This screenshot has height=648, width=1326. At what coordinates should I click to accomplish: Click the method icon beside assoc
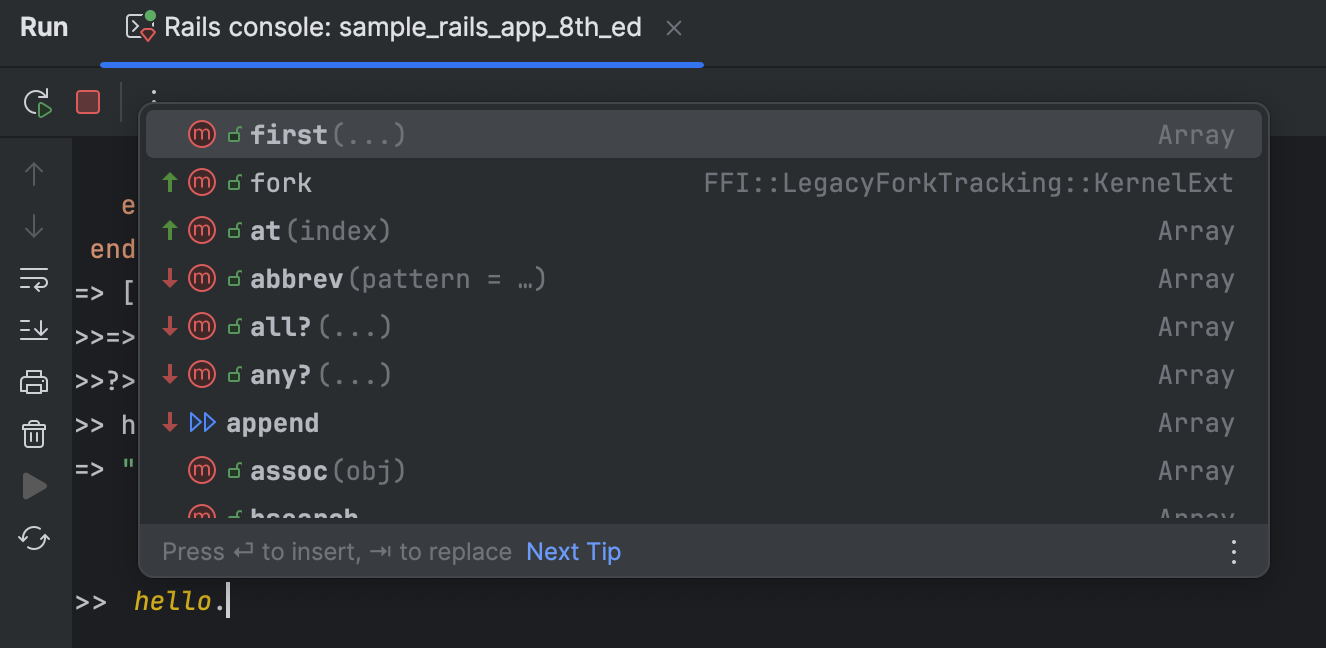(x=202, y=471)
